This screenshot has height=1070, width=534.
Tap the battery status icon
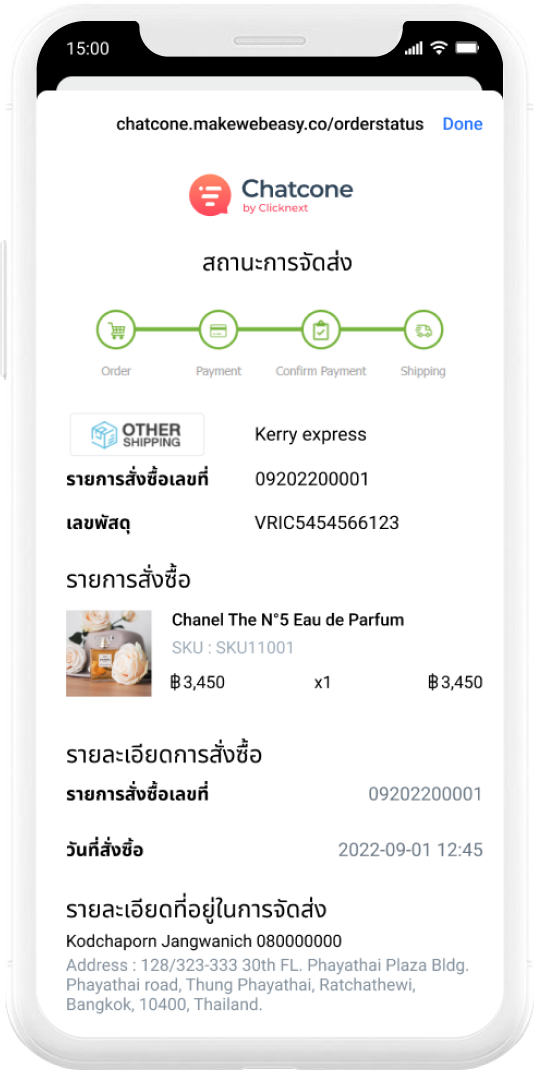click(x=468, y=48)
